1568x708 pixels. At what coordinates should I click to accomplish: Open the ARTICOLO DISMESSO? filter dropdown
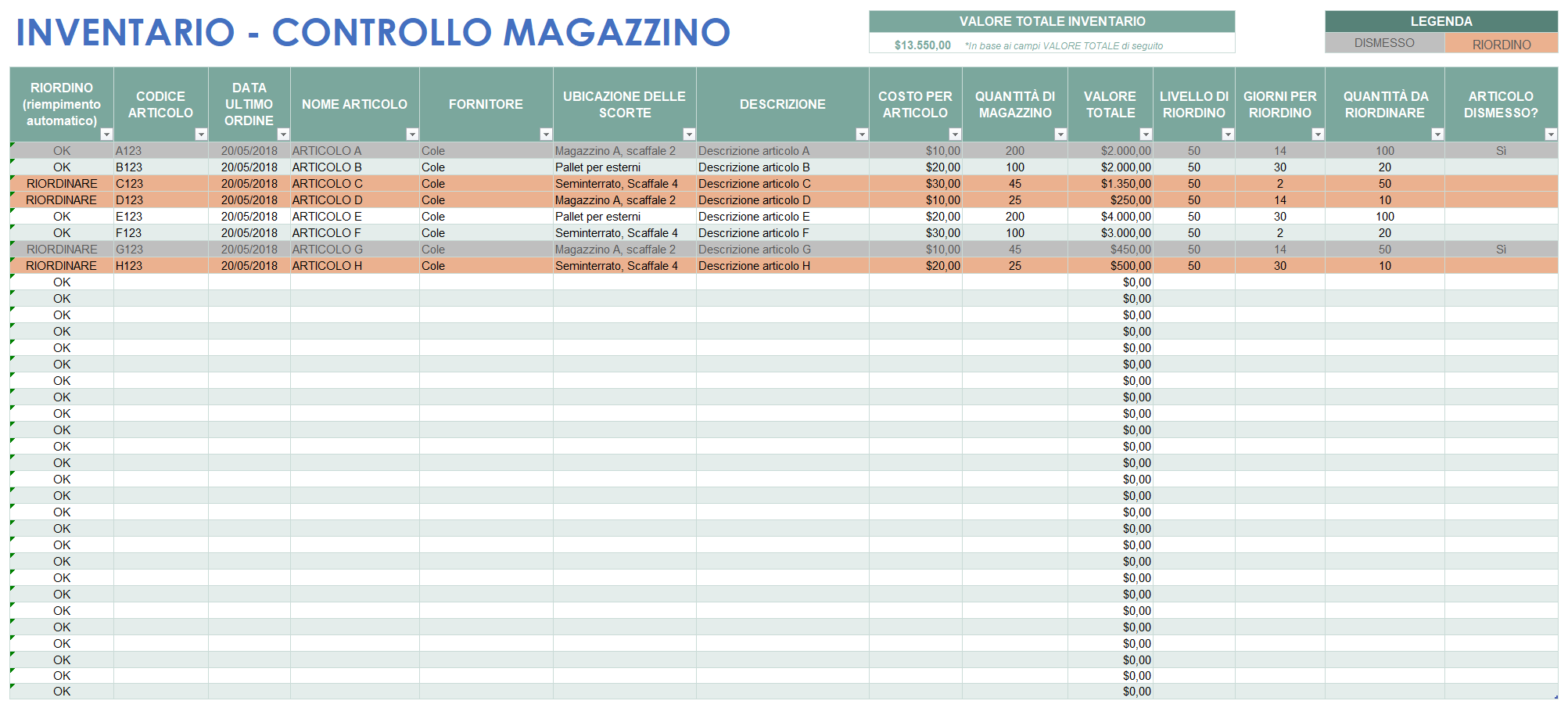[x=1551, y=135]
